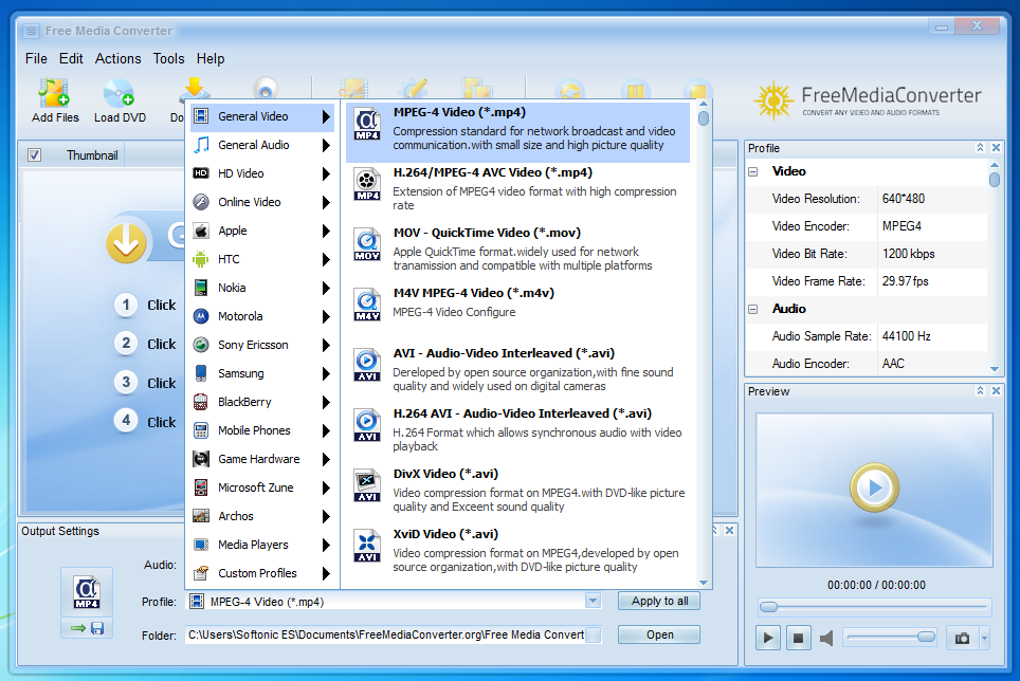Click the Game Hardware controller icon
This screenshot has height=681, width=1020.
(201, 459)
